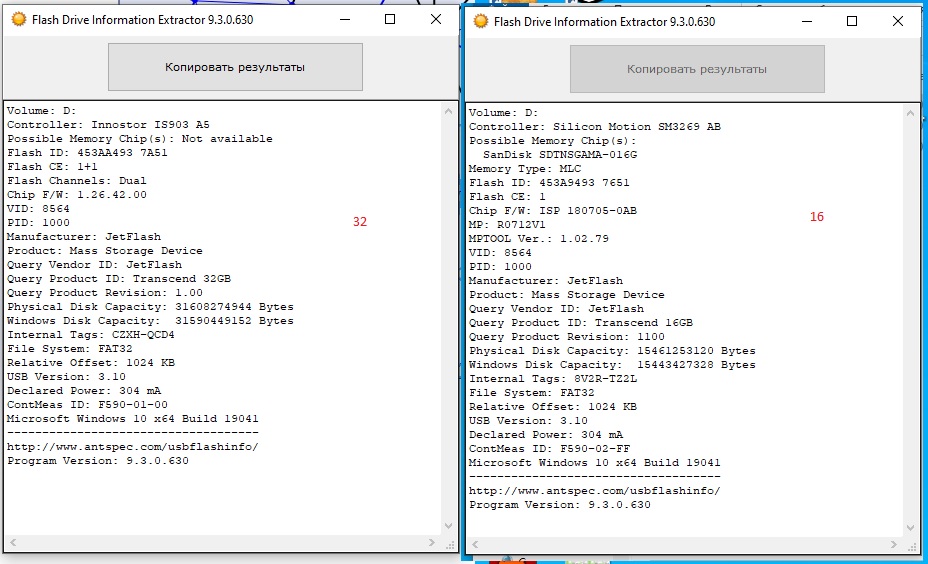Click 'Internal Tags: 8V2R-TZ2L' line
928x564 pixels.
[x=553, y=379]
